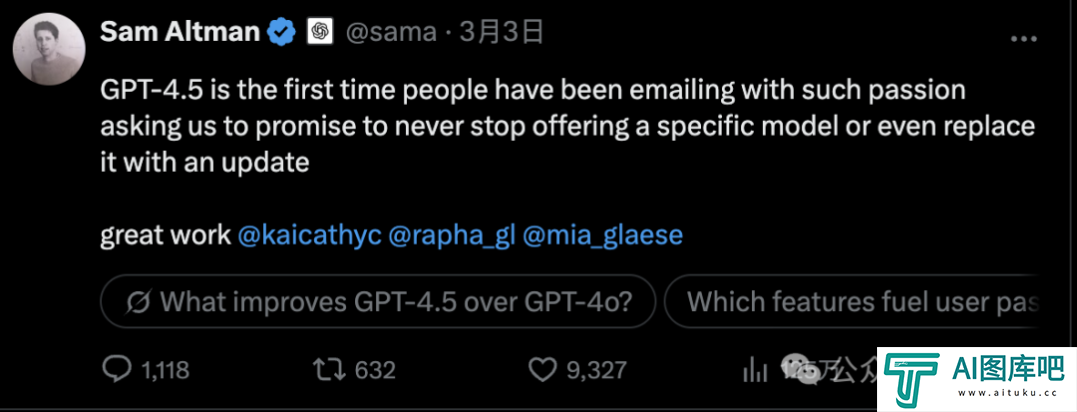Open the @mia_glaese mention
This screenshot has width=1077, height=412.
(602, 235)
